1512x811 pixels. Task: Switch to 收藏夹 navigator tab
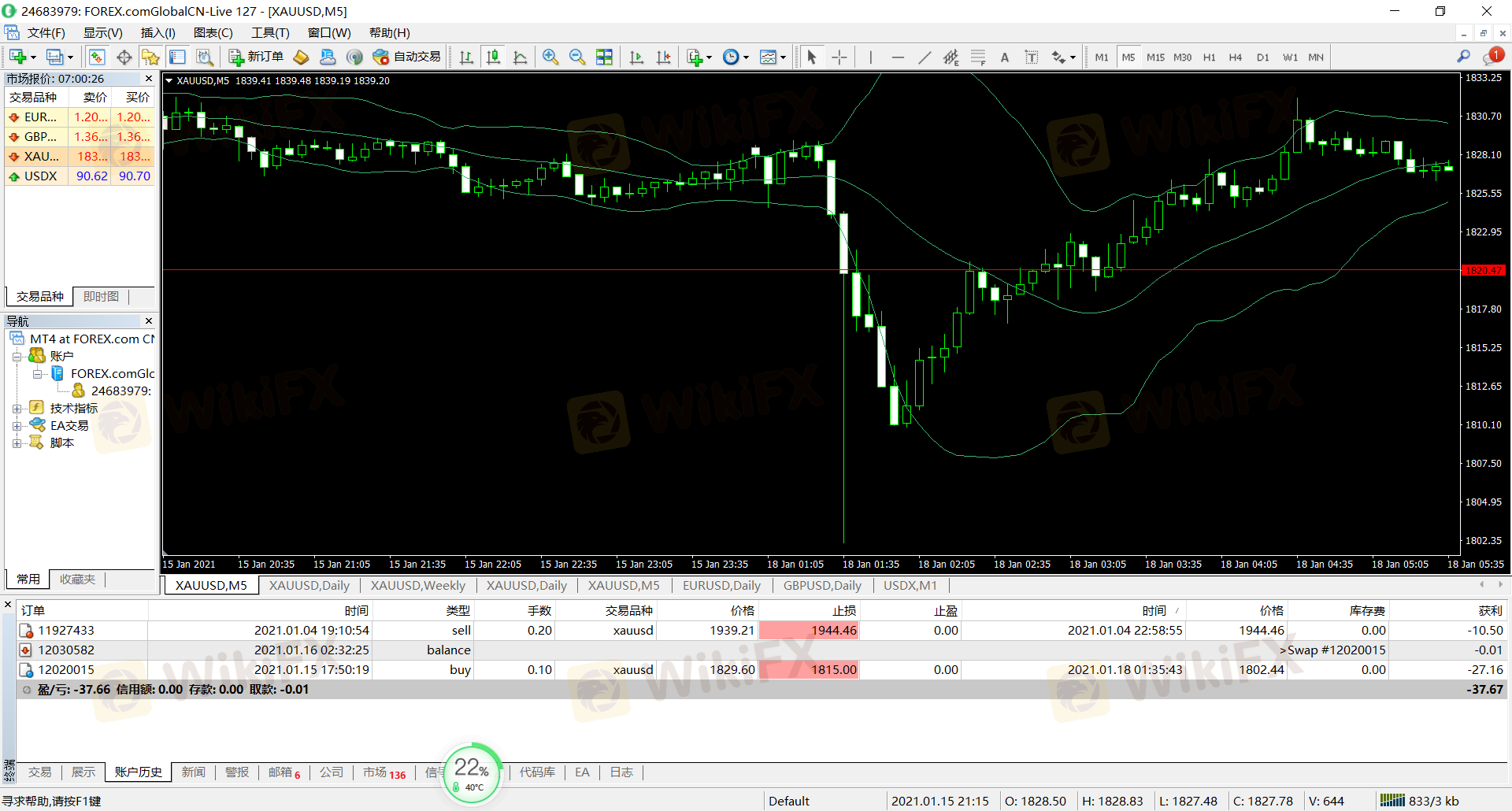pos(77,579)
